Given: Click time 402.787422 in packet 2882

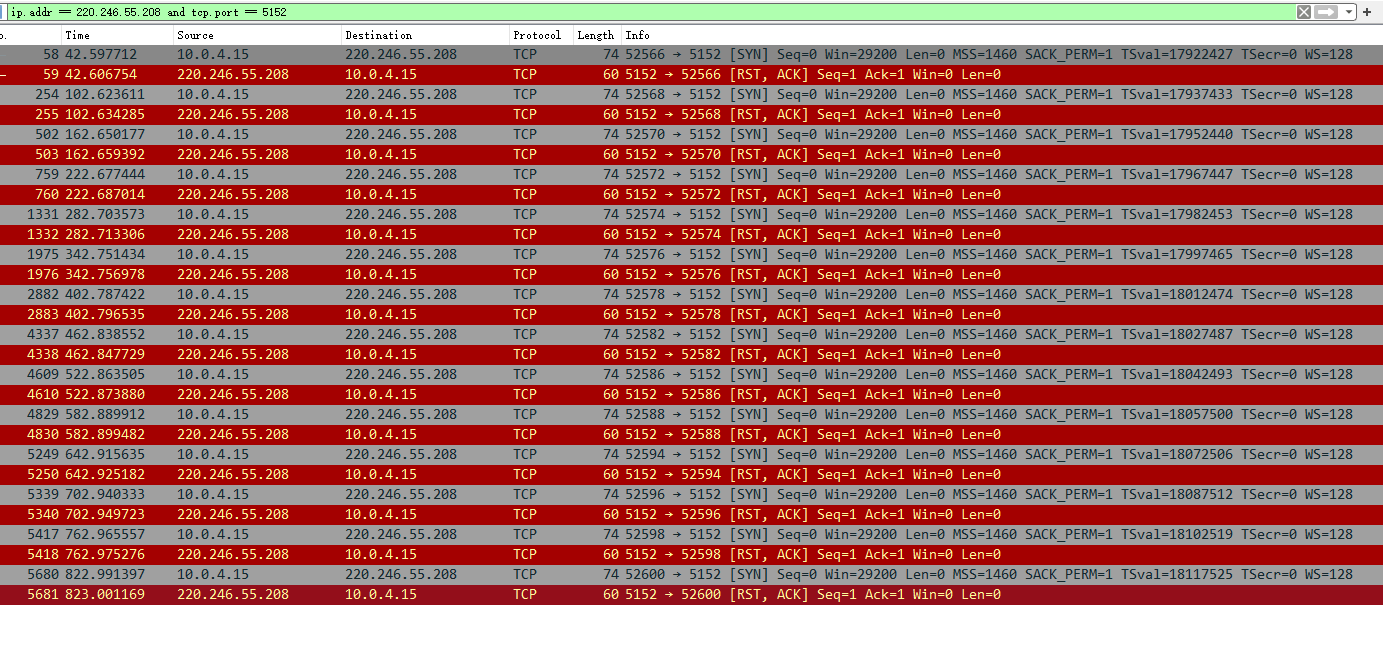Looking at the screenshot, I should pos(105,294).
